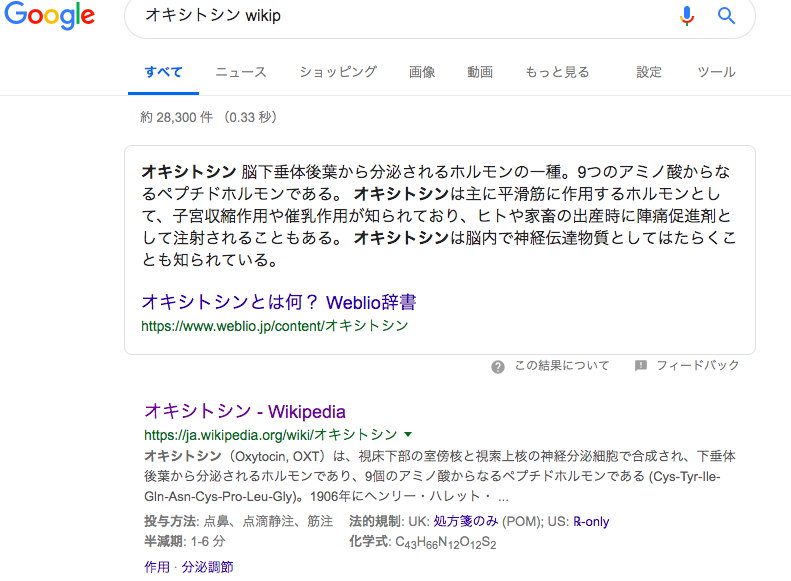Select the すべて tab
The height and width of the screenshot is (581, 791).
pos(163,72)
